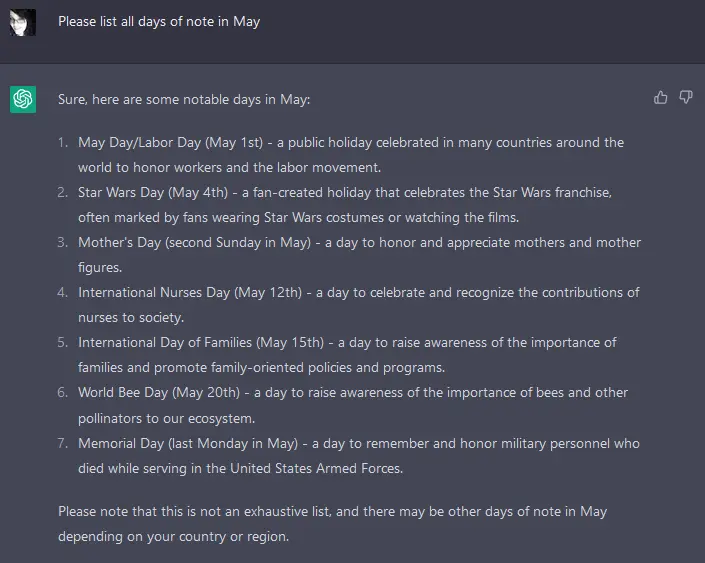This screenshot has width=705, height=563.
Task: Select the Memorial Day list item
Action: click(358, 455)
